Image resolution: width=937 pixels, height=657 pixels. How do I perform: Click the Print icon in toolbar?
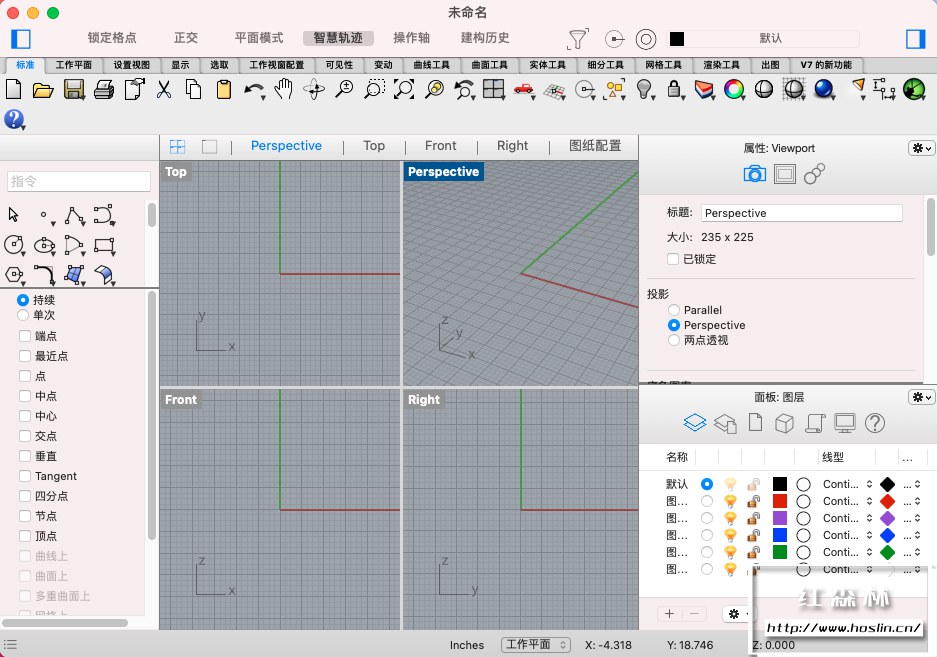tap(103, 90)
